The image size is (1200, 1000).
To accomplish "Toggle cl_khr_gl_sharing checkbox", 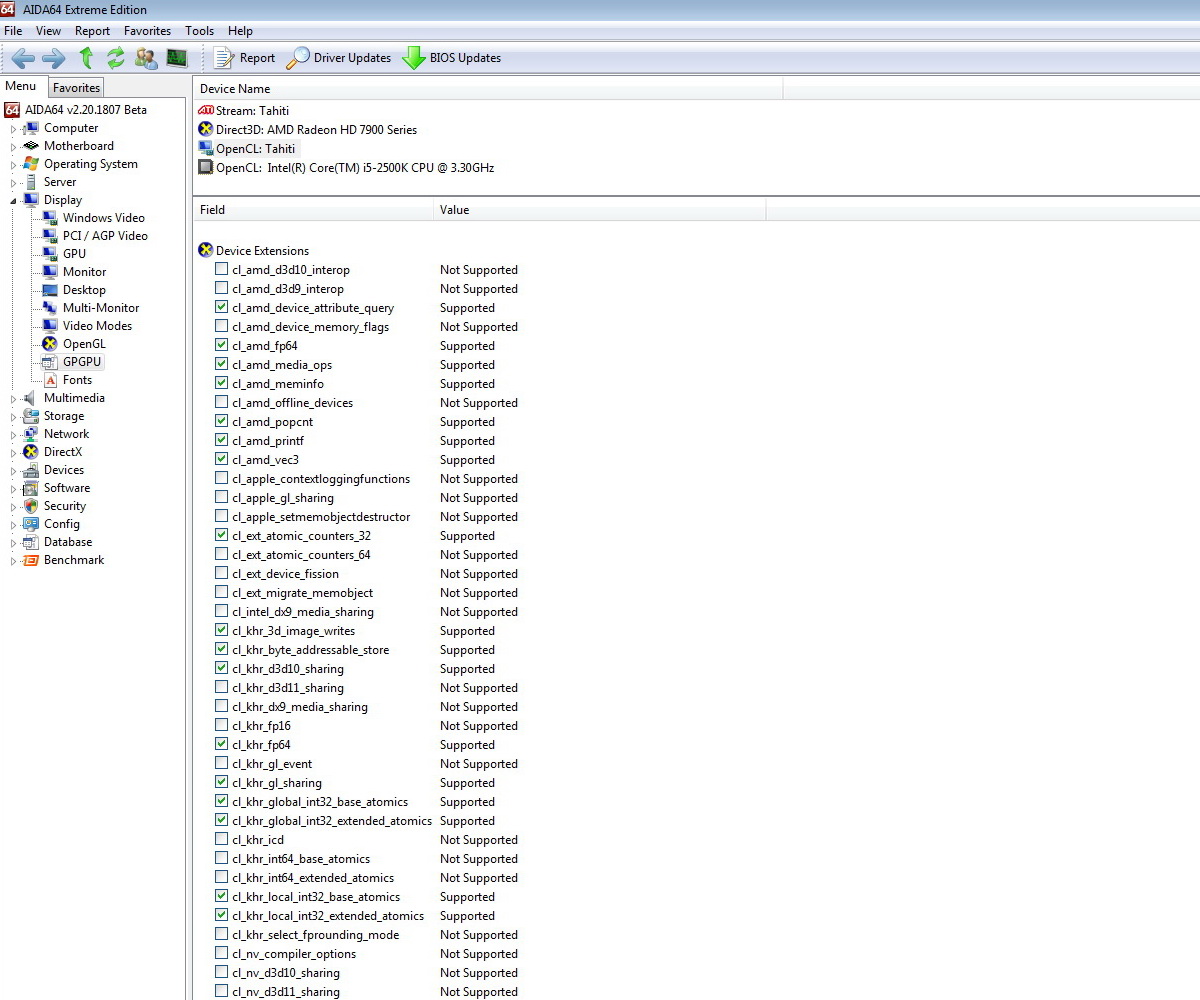I will coord(222,783).
